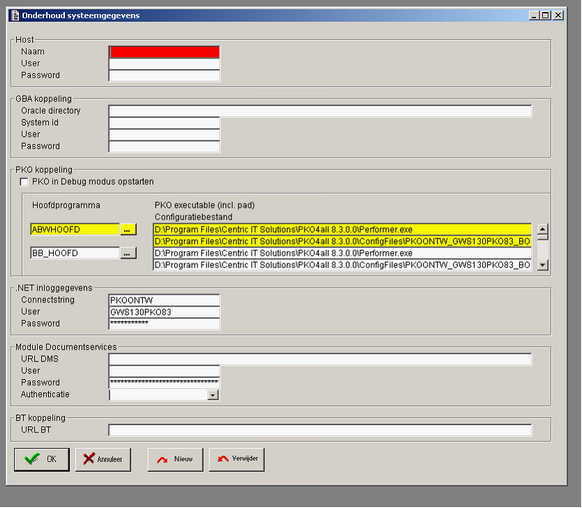Browse for the ABWHOOFD hoofdprogramma

128,230
